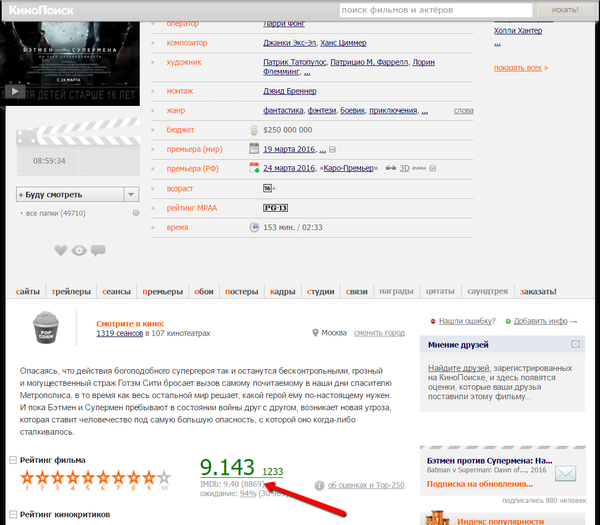This screenshot has height=525, width=600.
Task: Click the 1233 votes count link
Action: (x=273, y=472)
